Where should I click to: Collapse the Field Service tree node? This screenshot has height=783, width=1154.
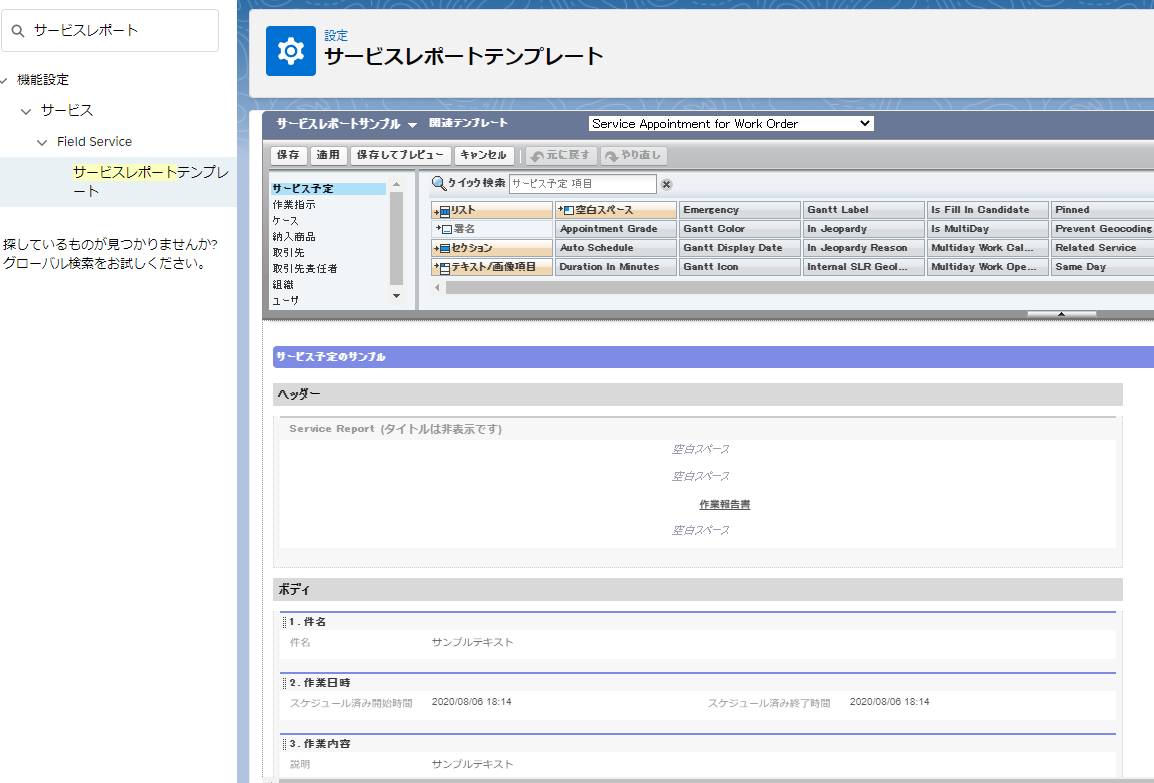tap(42, 142)
